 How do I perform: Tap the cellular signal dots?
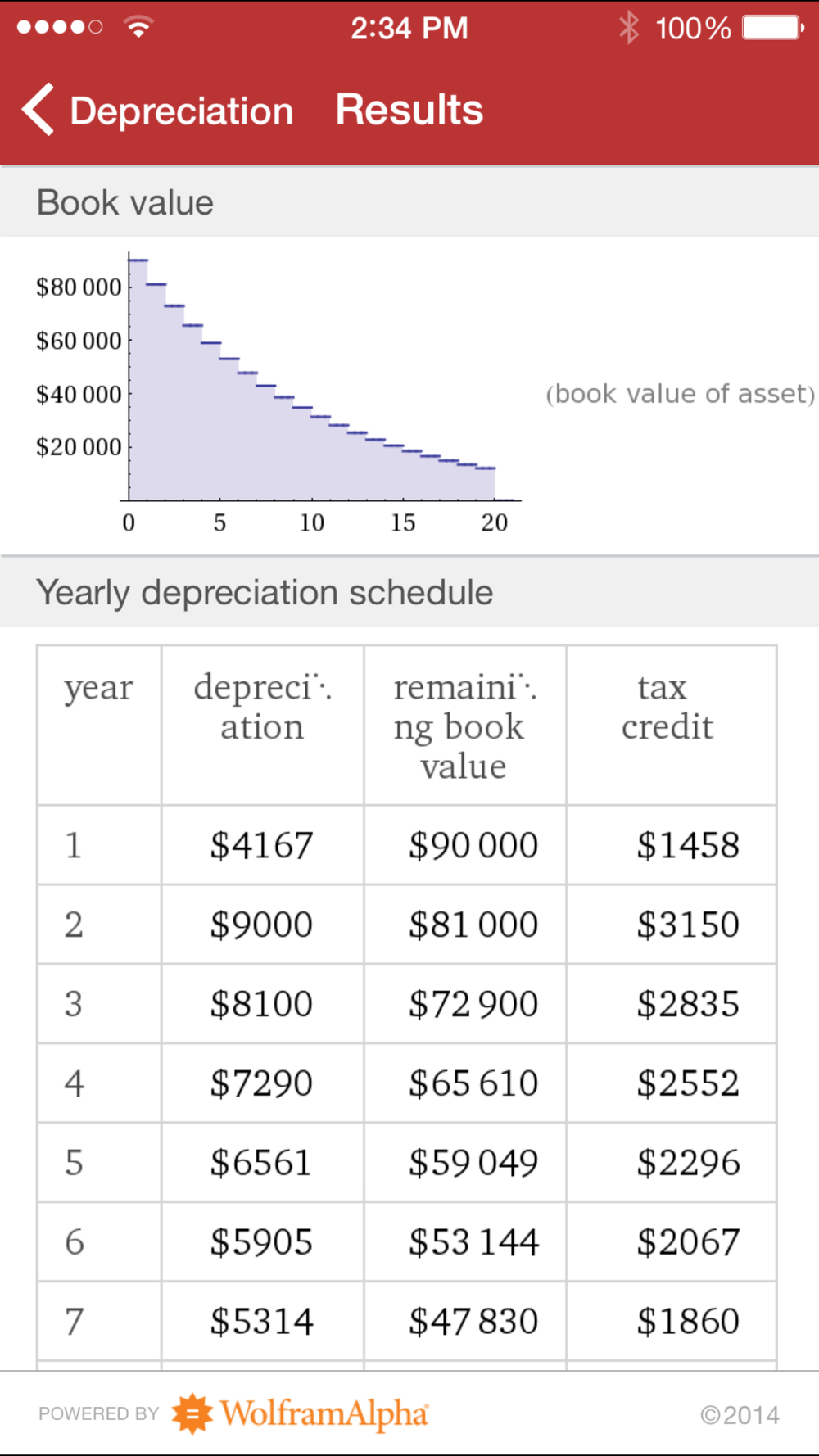click(x=60, y=27)
